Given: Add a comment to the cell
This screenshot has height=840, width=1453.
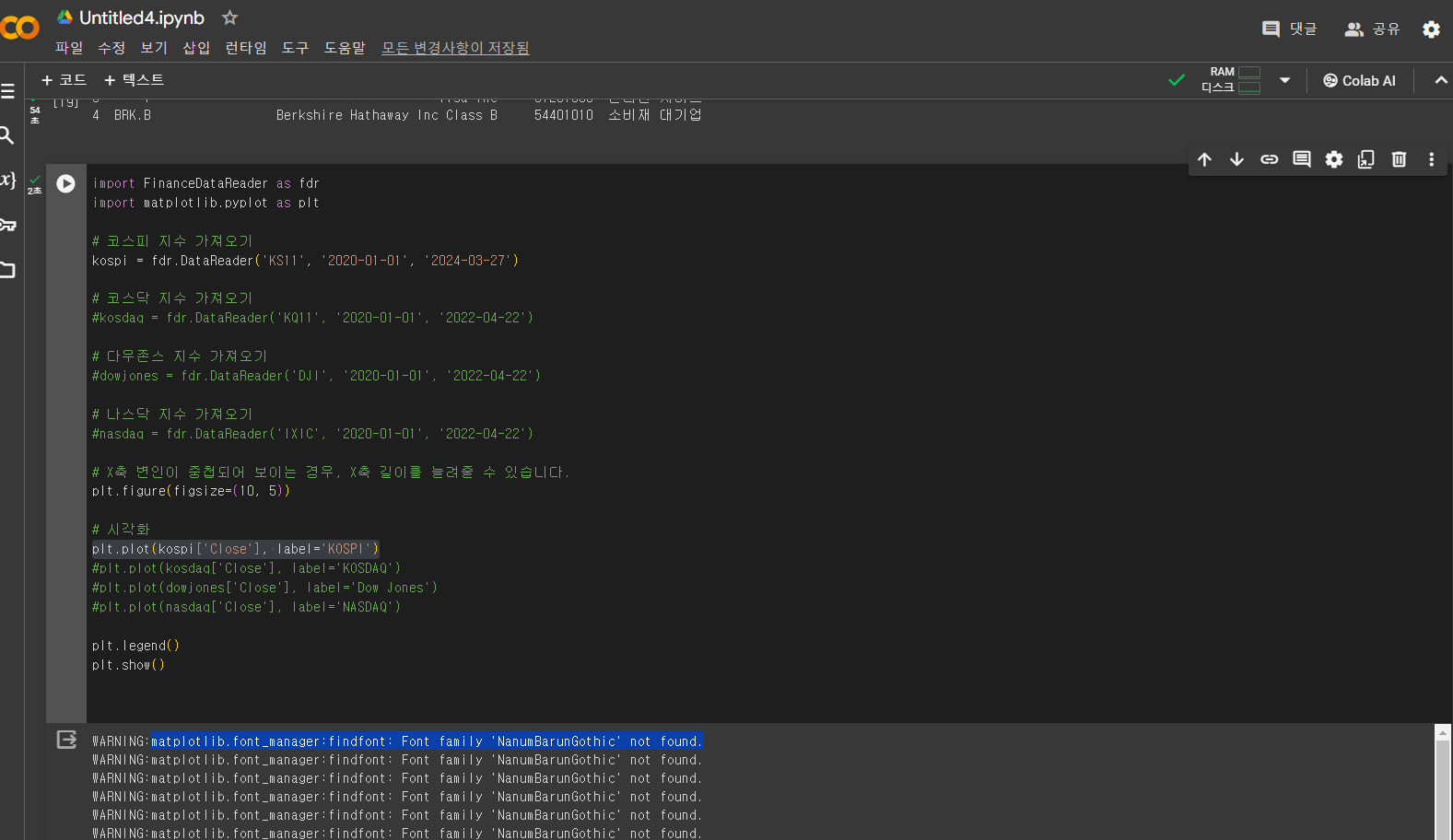Looking at the screenshot, I should [x=1301, y=159].
